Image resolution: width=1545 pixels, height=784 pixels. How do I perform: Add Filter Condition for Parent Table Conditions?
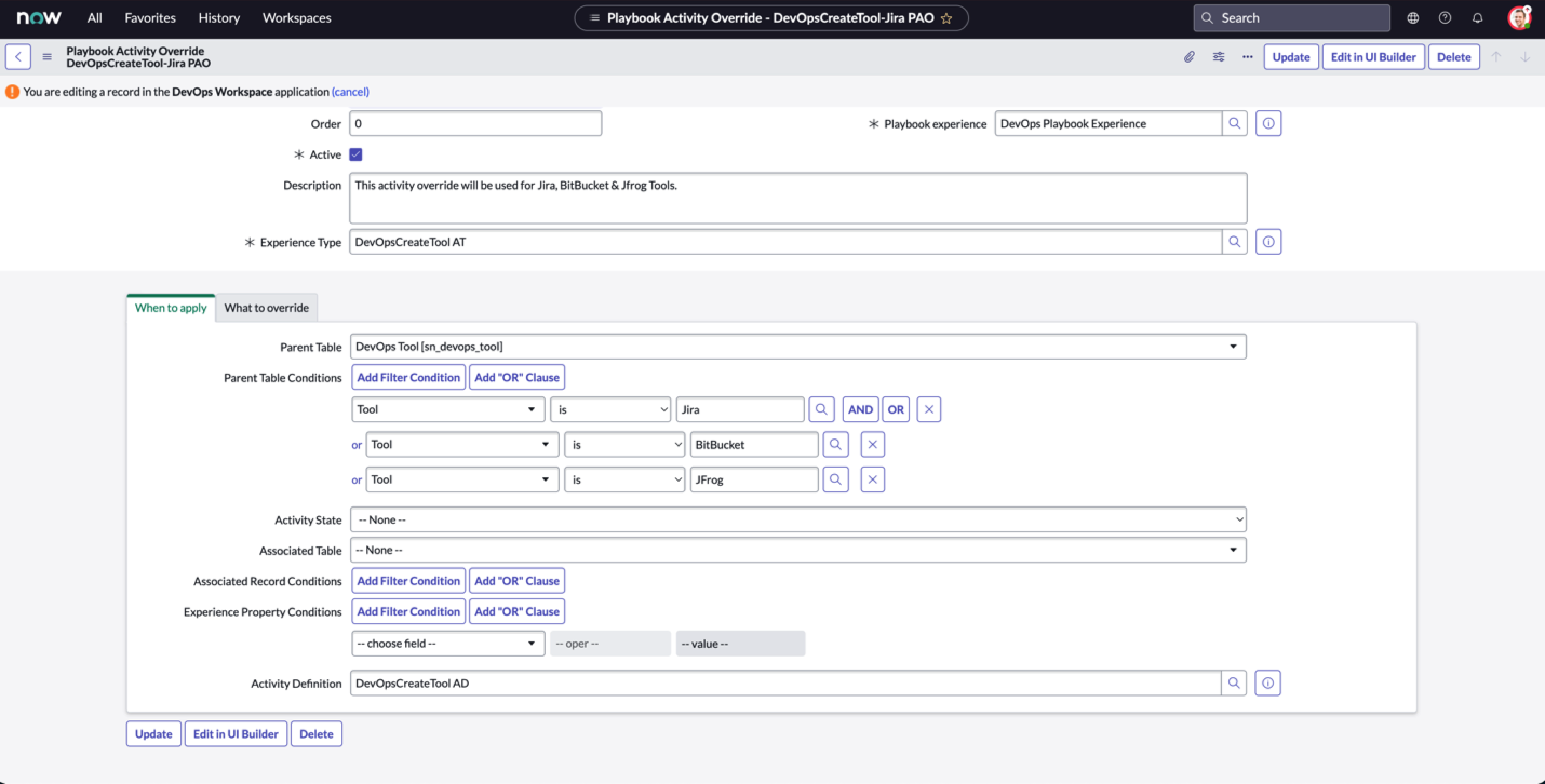[x=408, y=377]
